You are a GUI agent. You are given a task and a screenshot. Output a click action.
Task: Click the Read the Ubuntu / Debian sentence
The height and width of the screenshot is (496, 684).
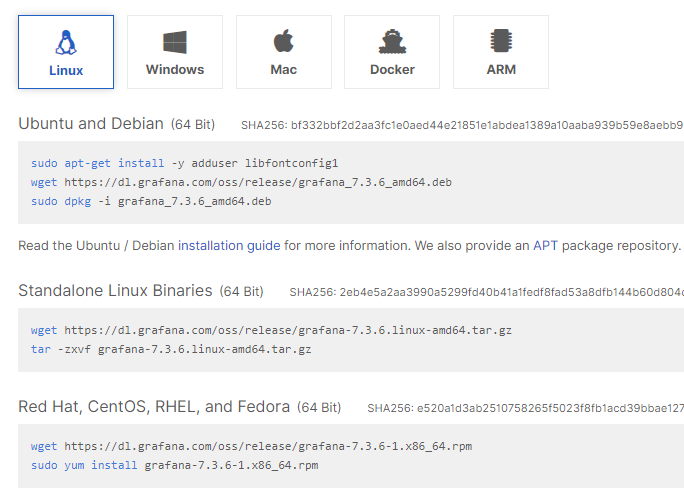coord(349,246)
